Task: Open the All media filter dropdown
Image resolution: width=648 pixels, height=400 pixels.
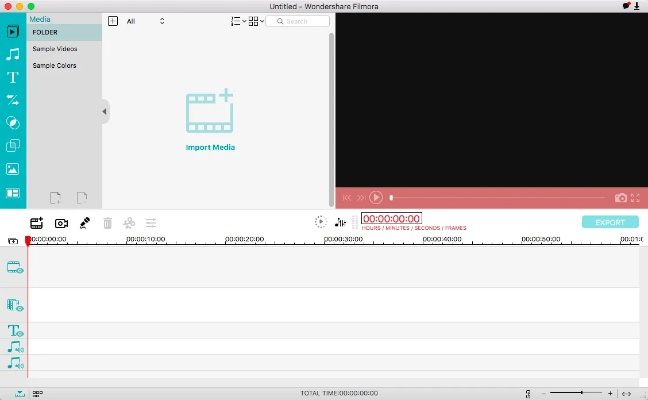Action: (x=145, y=21)
